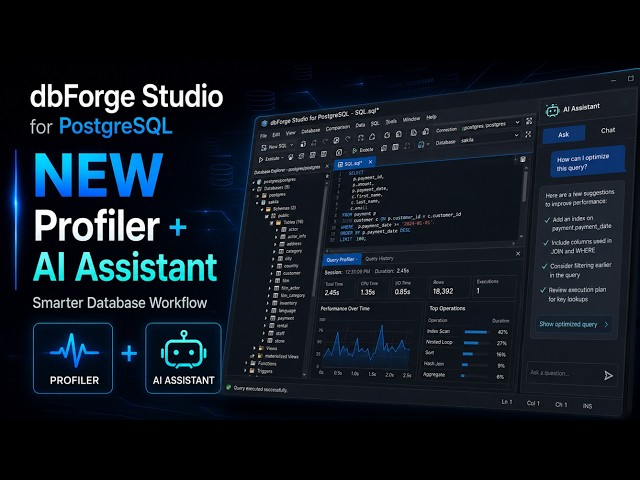Image resolution: width=640 pixels, height=480 pixels.
Task: Expand the customer table node
Action: 273,274
